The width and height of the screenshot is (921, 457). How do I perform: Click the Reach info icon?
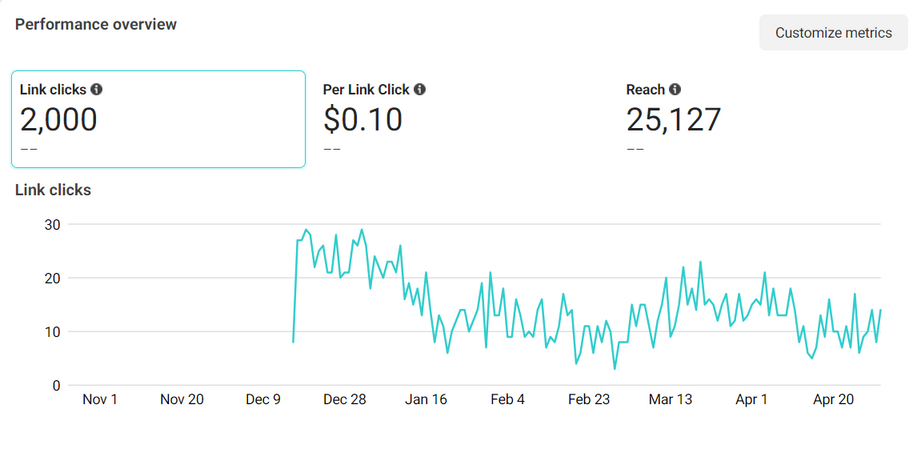pyautogui.click(x=675, y=89)
